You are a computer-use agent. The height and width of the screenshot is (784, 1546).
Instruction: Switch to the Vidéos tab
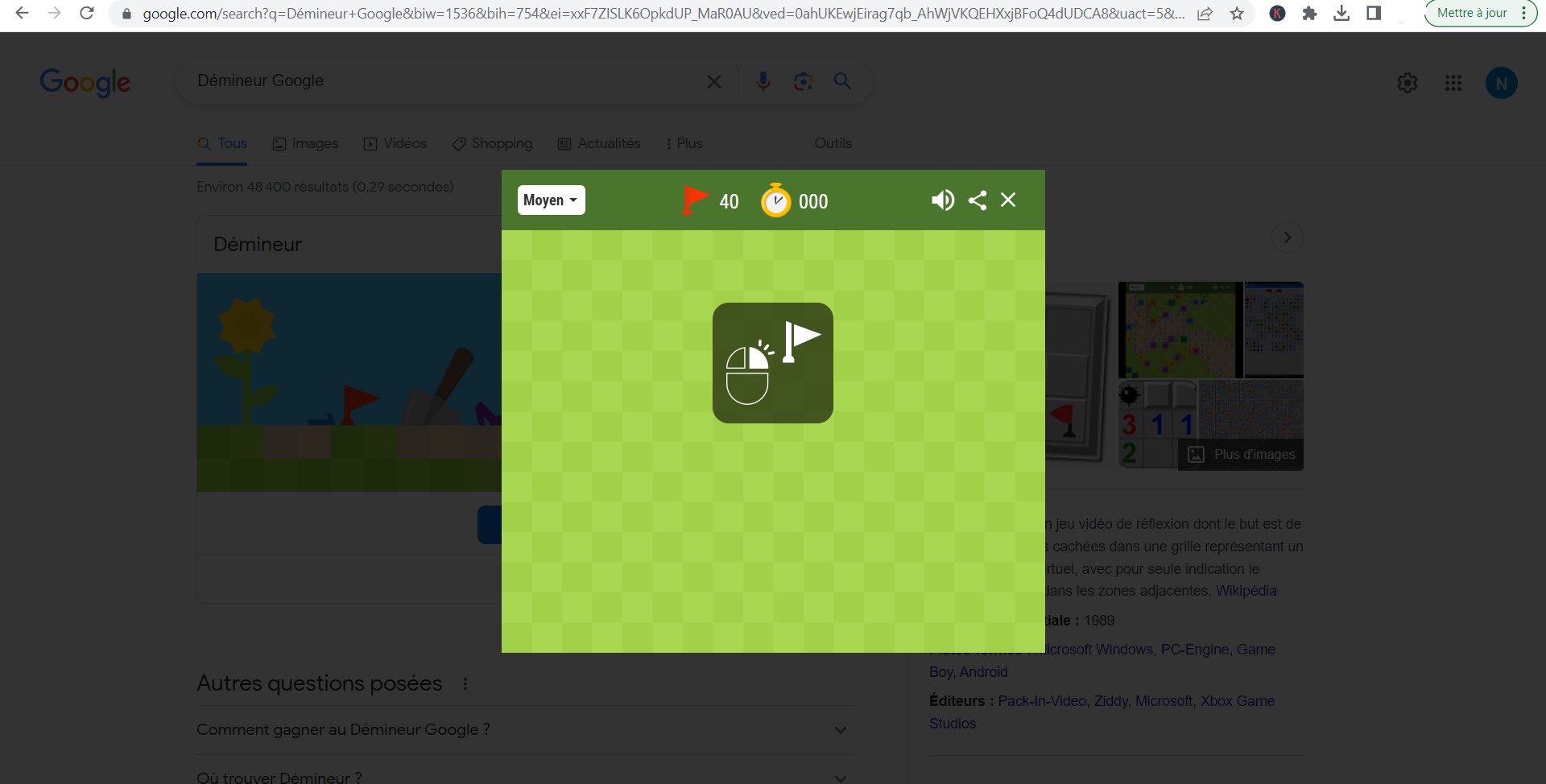[x=395, y=143]
